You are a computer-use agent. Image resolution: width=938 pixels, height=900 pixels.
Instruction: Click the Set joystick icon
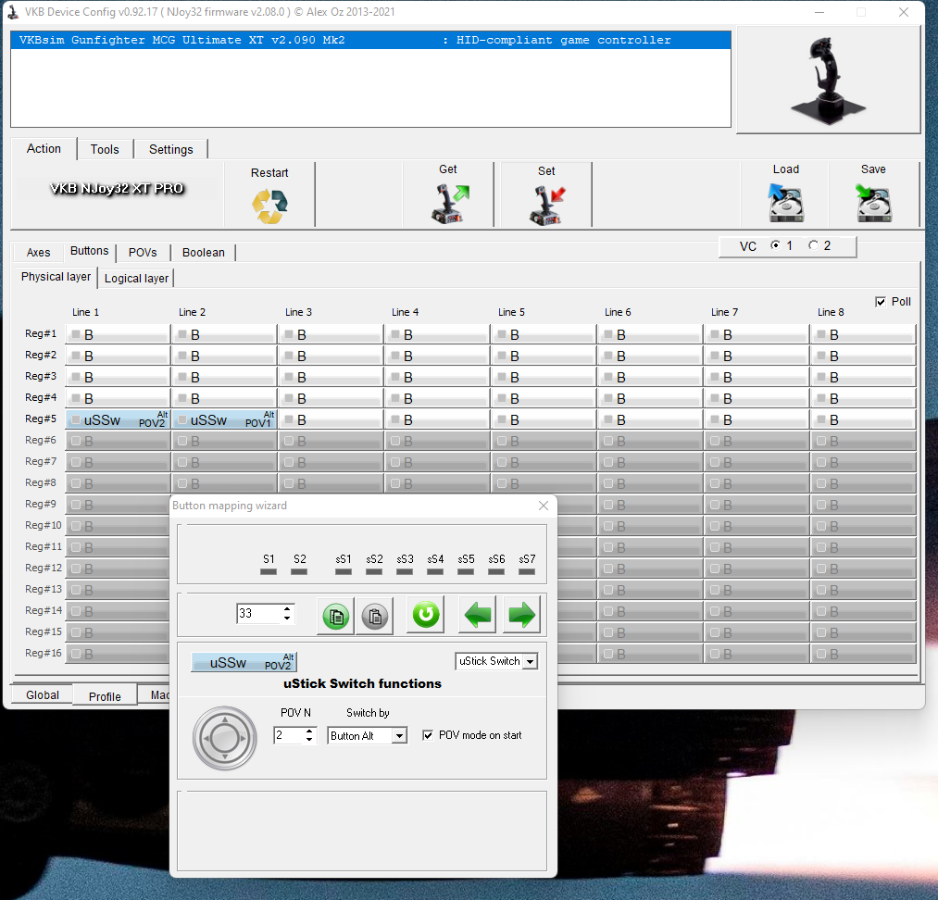547,205
